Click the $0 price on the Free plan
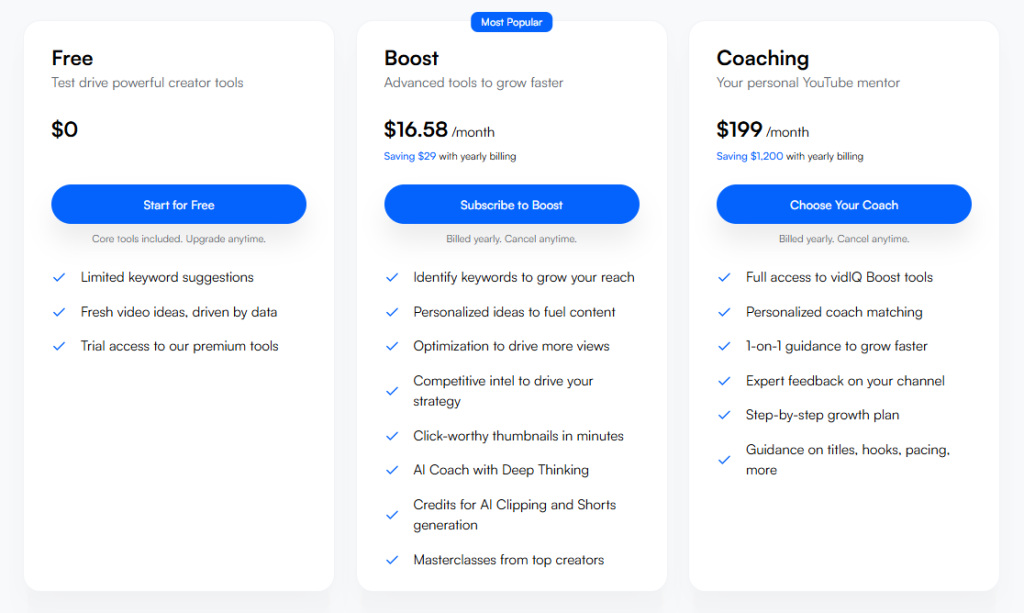This screenshot has width=1024, height=613. [x=64, y=129]
